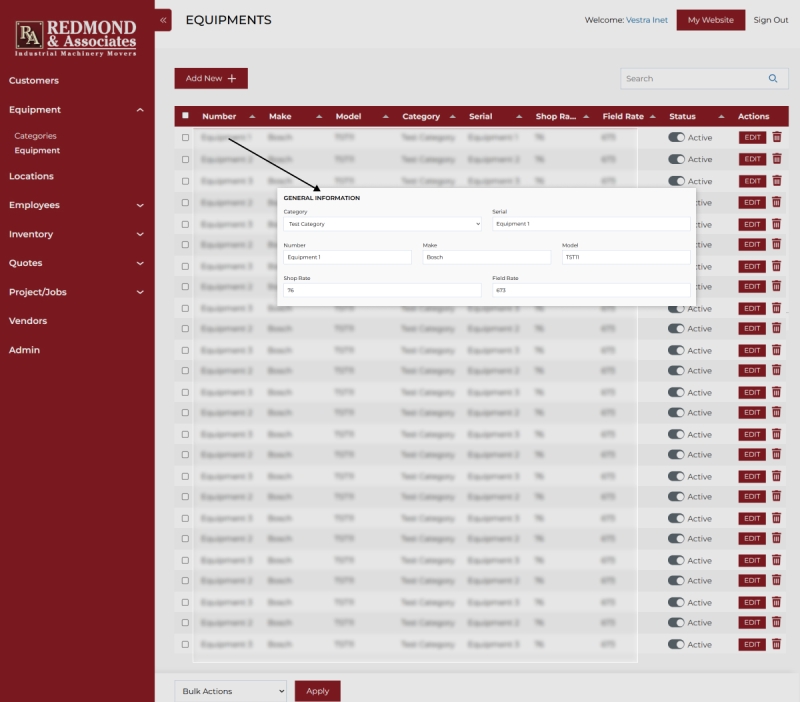Viewport: 800px width, 702px height.
Task: Toggle the Active status switch in first row
Action: (x=676, y=137)
